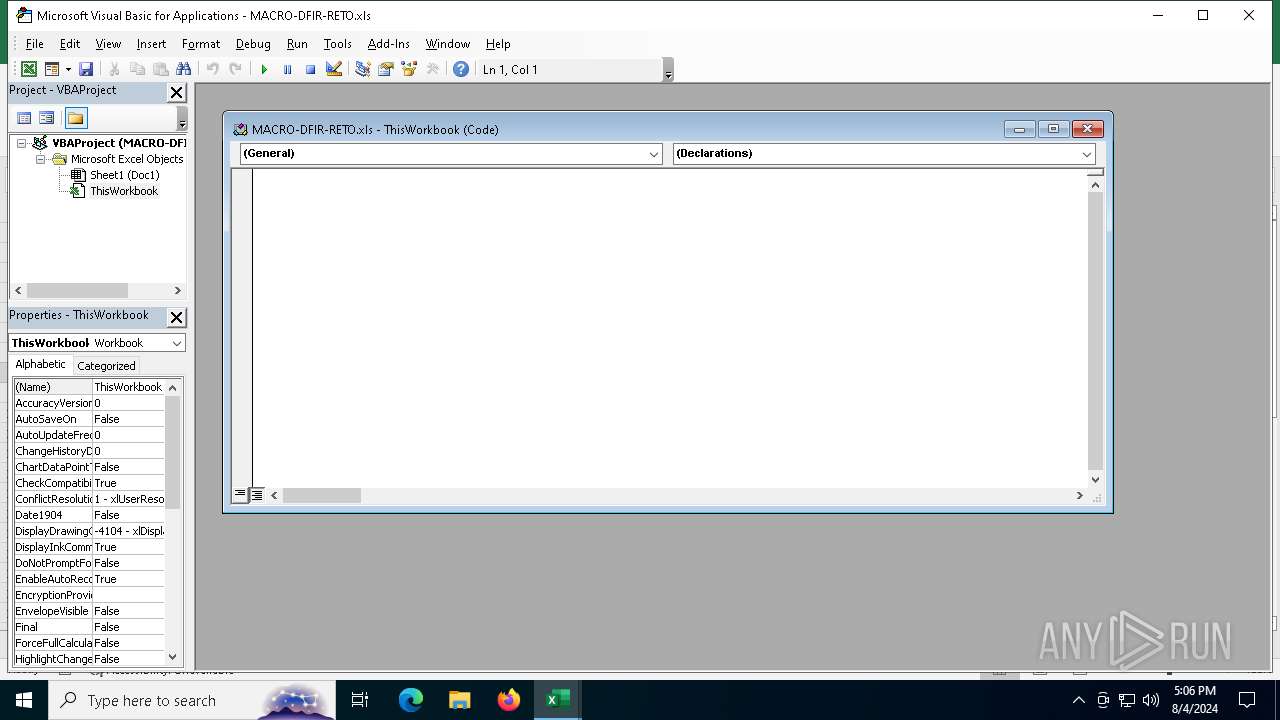This screenshot has height=720, width=1280.
Task: Click the Properties list scroll down arrow
Action: pyautogui.click(x=173, y=657)
